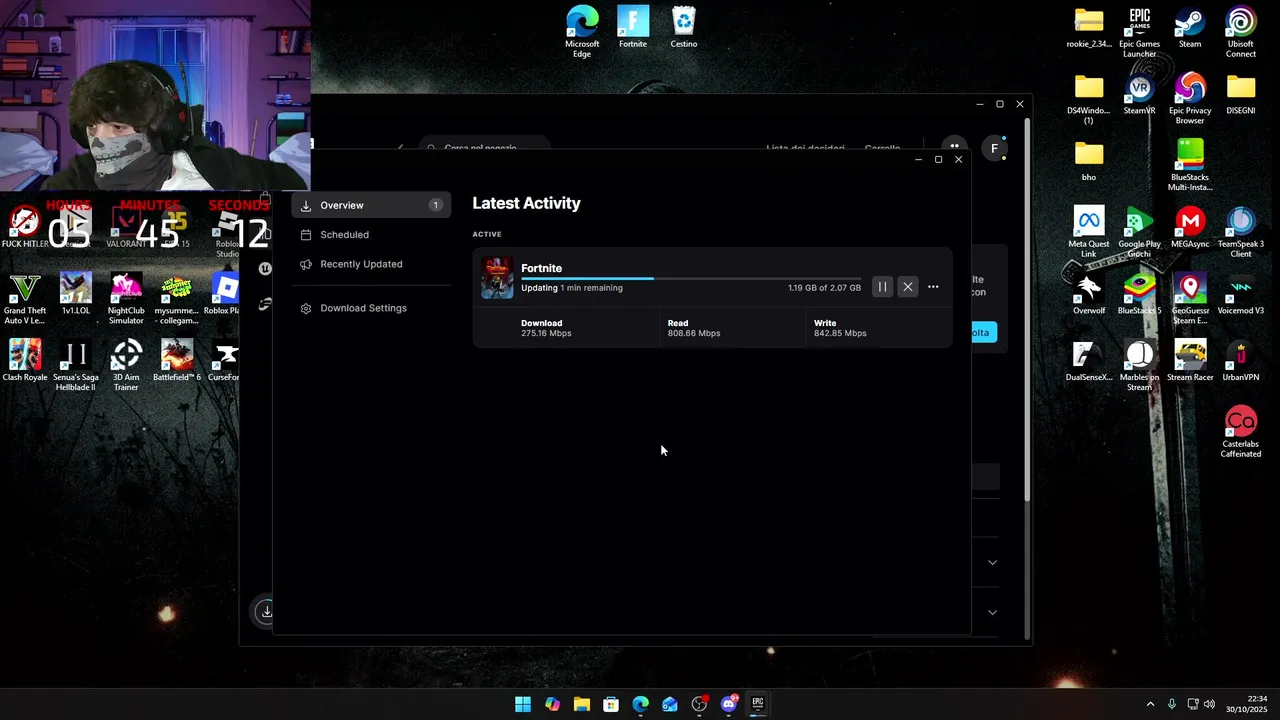Open the UrbanVPN shortcut
Image resolution: width=1280 pixels, height=720 pixels.
click(1241, 362)
